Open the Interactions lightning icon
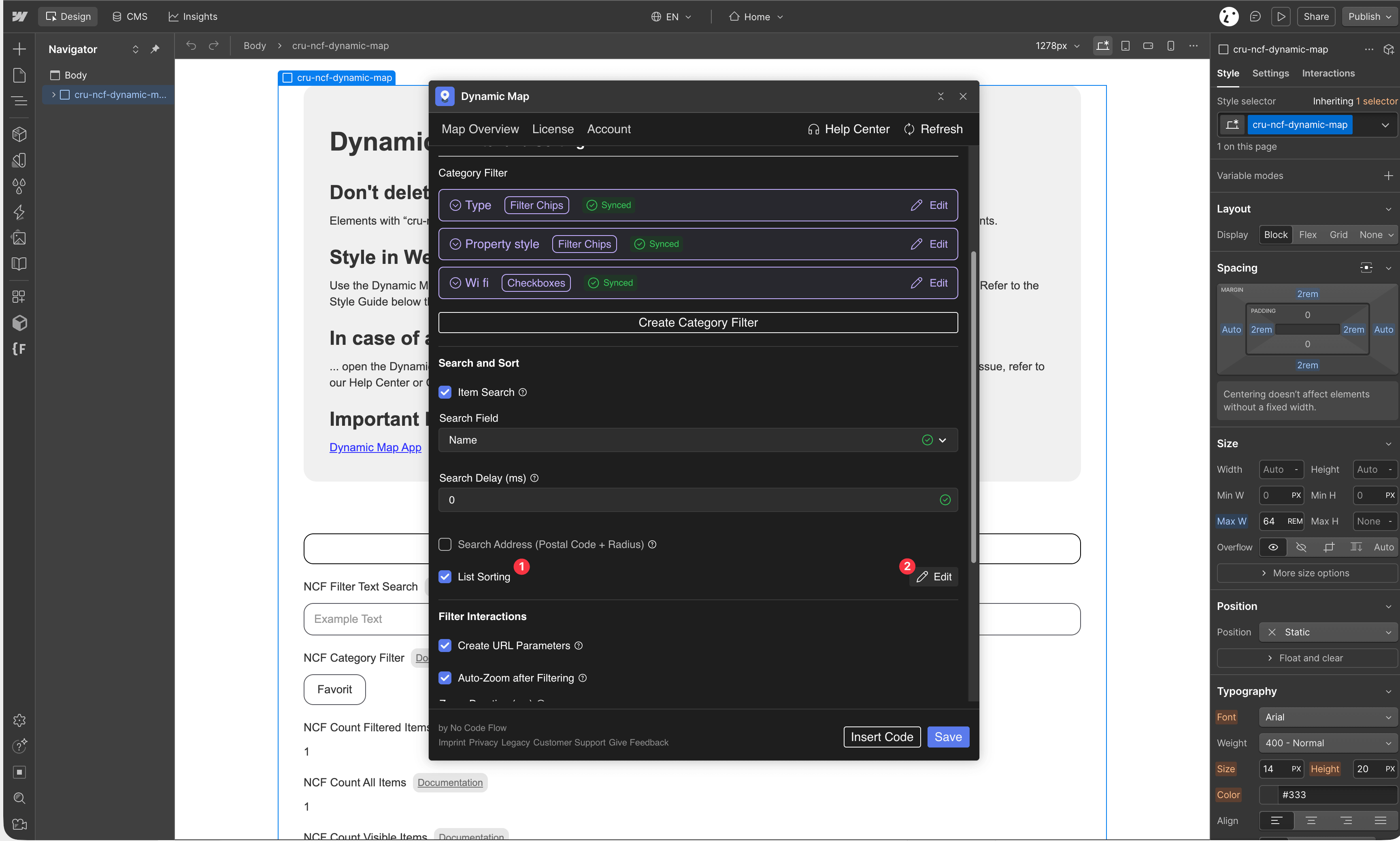1400x841 pixels. coord(19,212)
